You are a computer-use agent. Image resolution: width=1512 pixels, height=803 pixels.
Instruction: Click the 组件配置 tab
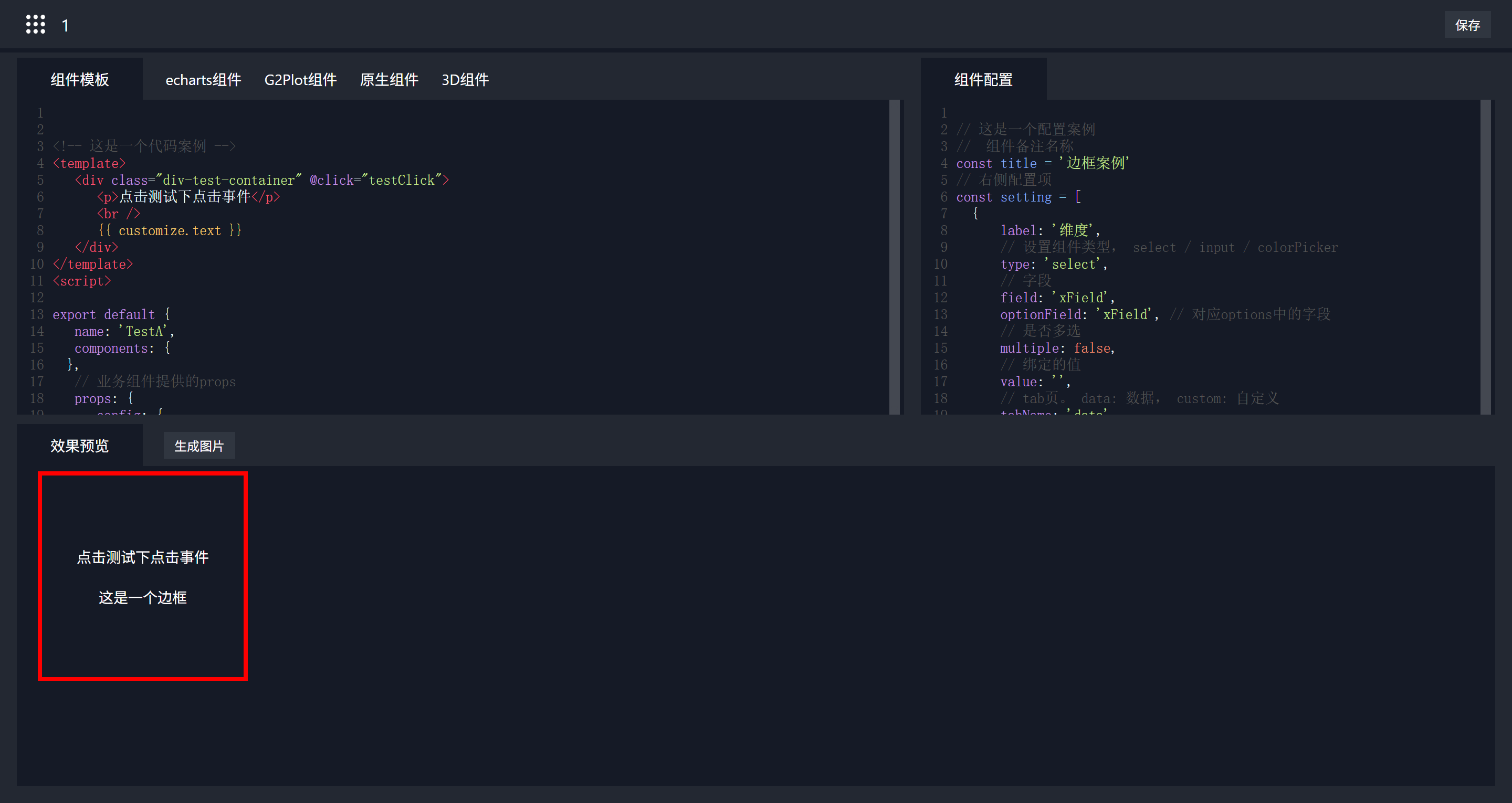[x=983, y=79]
